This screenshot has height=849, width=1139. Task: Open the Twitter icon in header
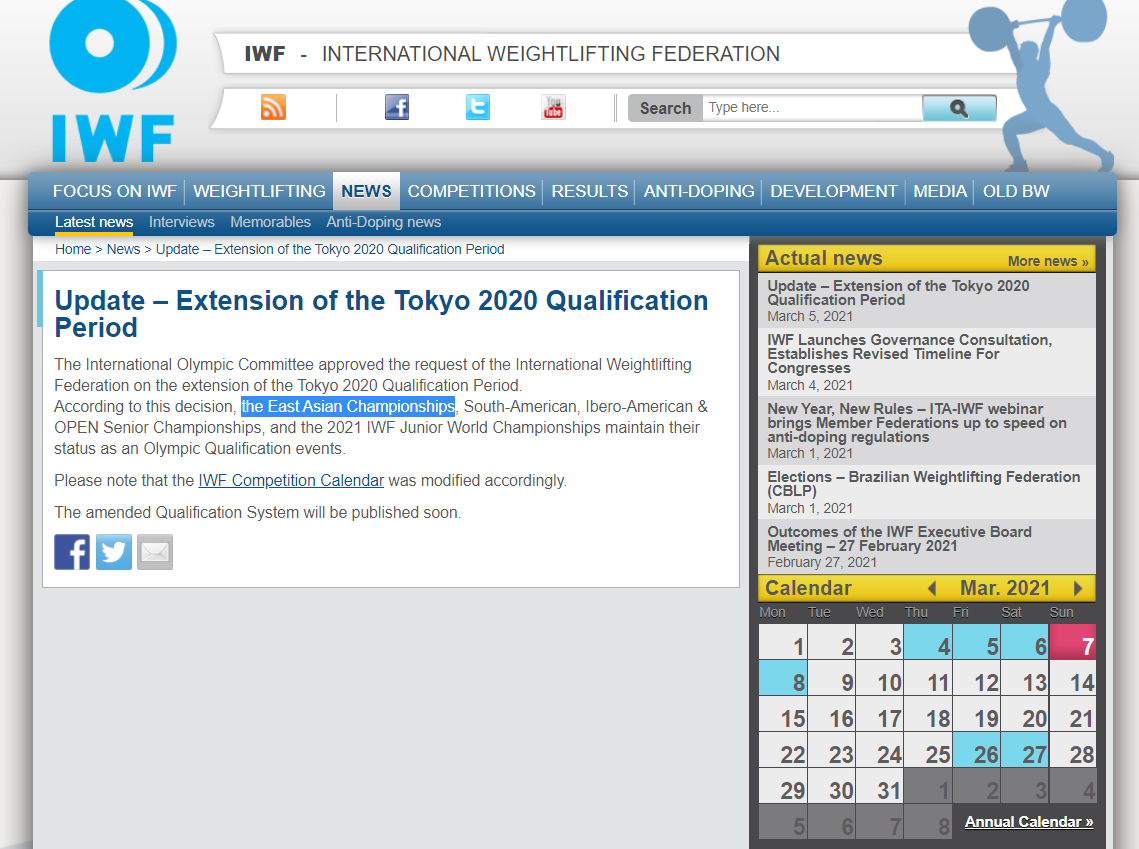point(478,107)
